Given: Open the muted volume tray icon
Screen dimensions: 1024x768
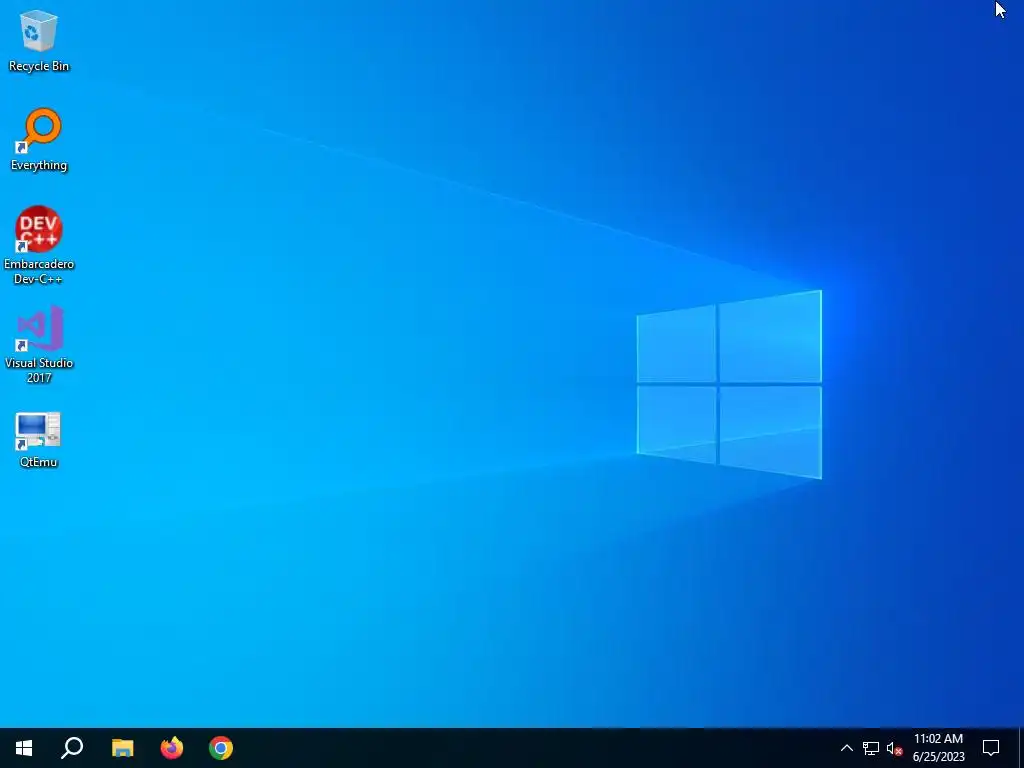Looking at the screenshot, I should tap(894, 748).
